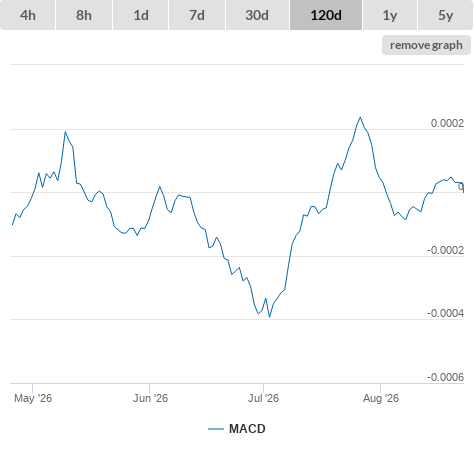Open the 5y time range
Viewport: 474px width, 455px height.
[x=445, y=15]
